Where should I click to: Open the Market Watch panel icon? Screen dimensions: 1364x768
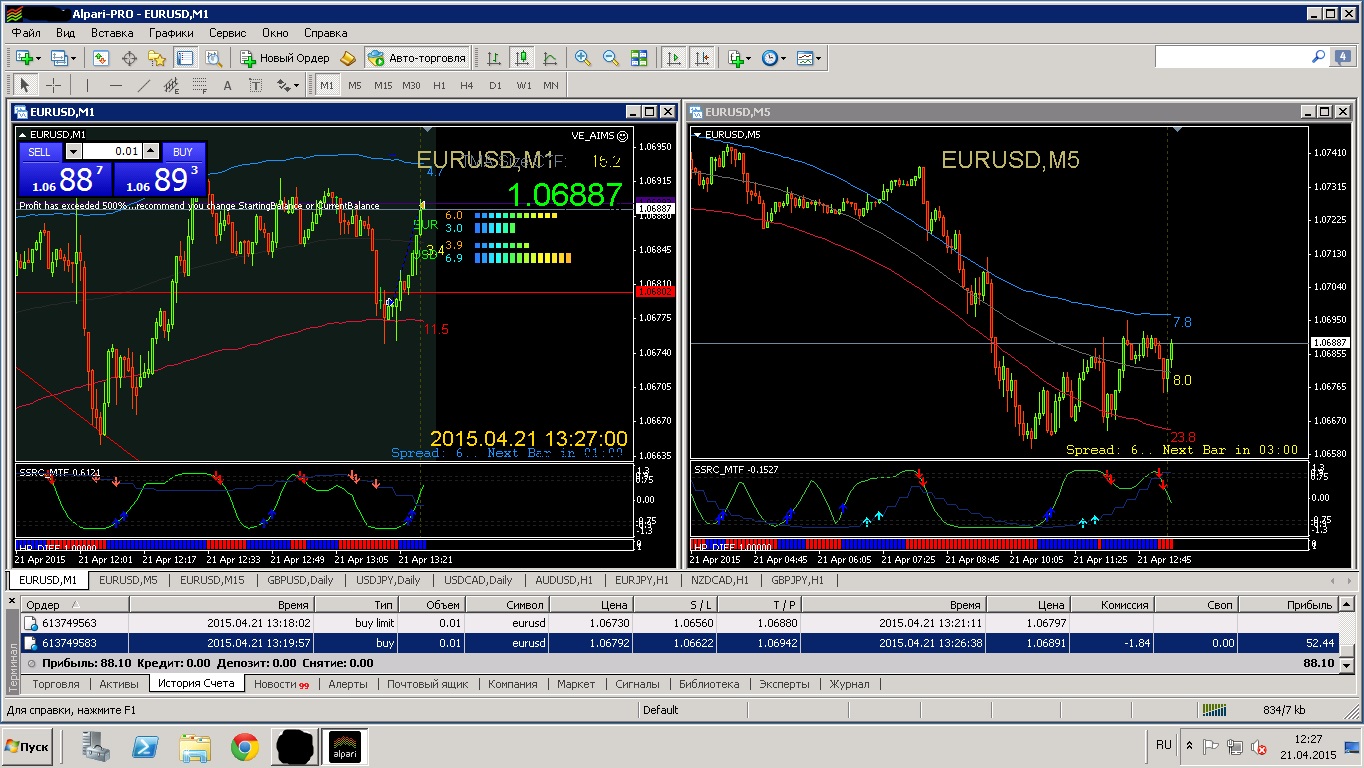click(101, 58)
